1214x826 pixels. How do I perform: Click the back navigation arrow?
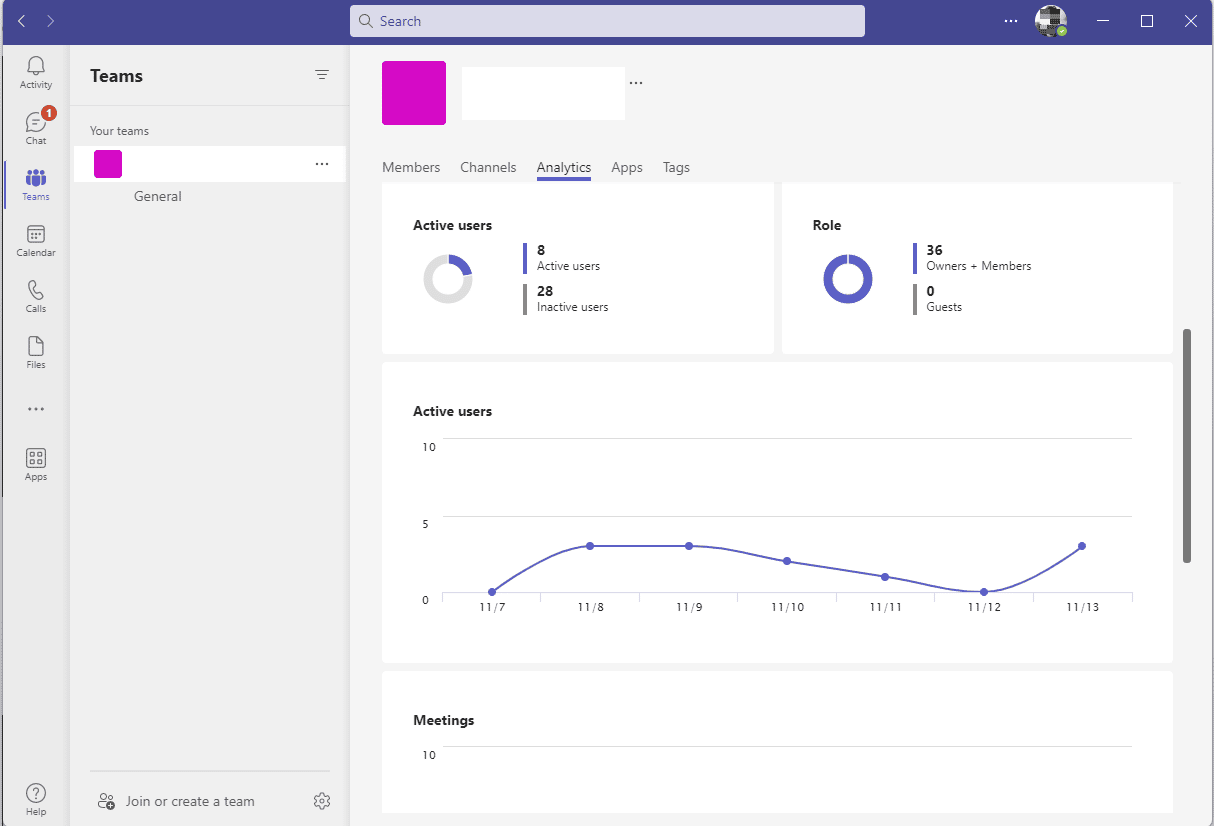click(20, 20)
